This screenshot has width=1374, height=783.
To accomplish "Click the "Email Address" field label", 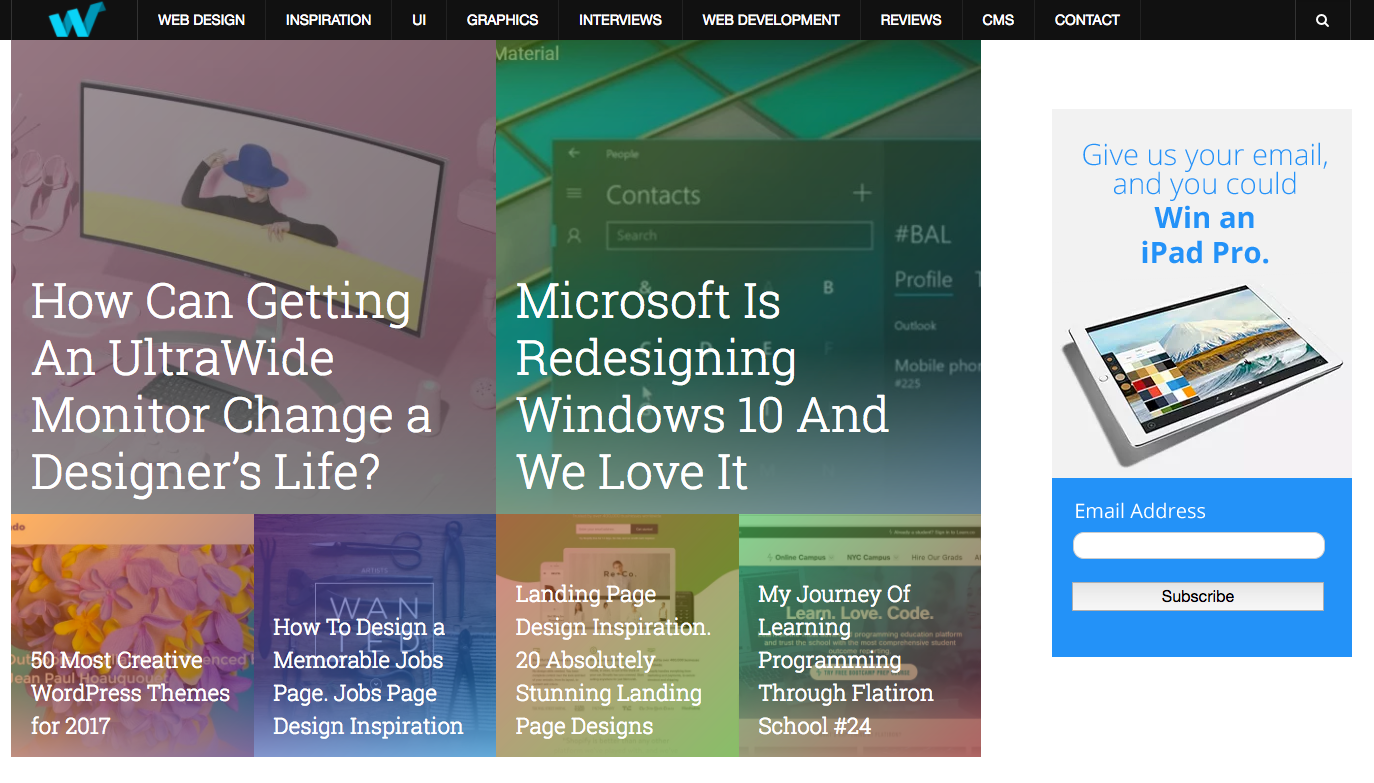I will 1140,511.
